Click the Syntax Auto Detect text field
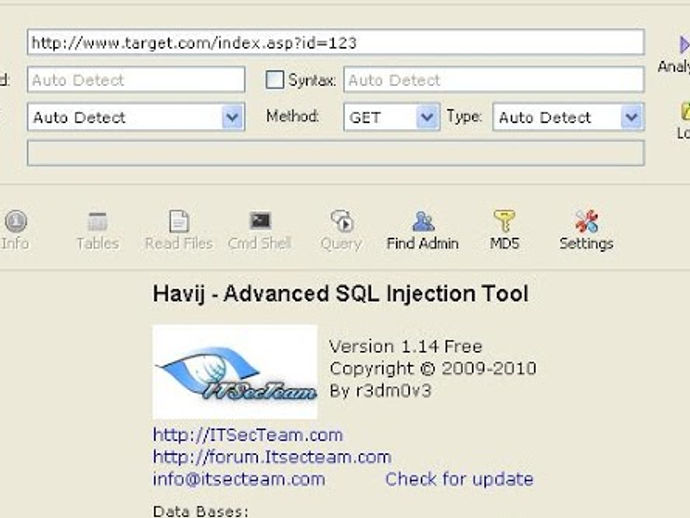 coord(494,80)
